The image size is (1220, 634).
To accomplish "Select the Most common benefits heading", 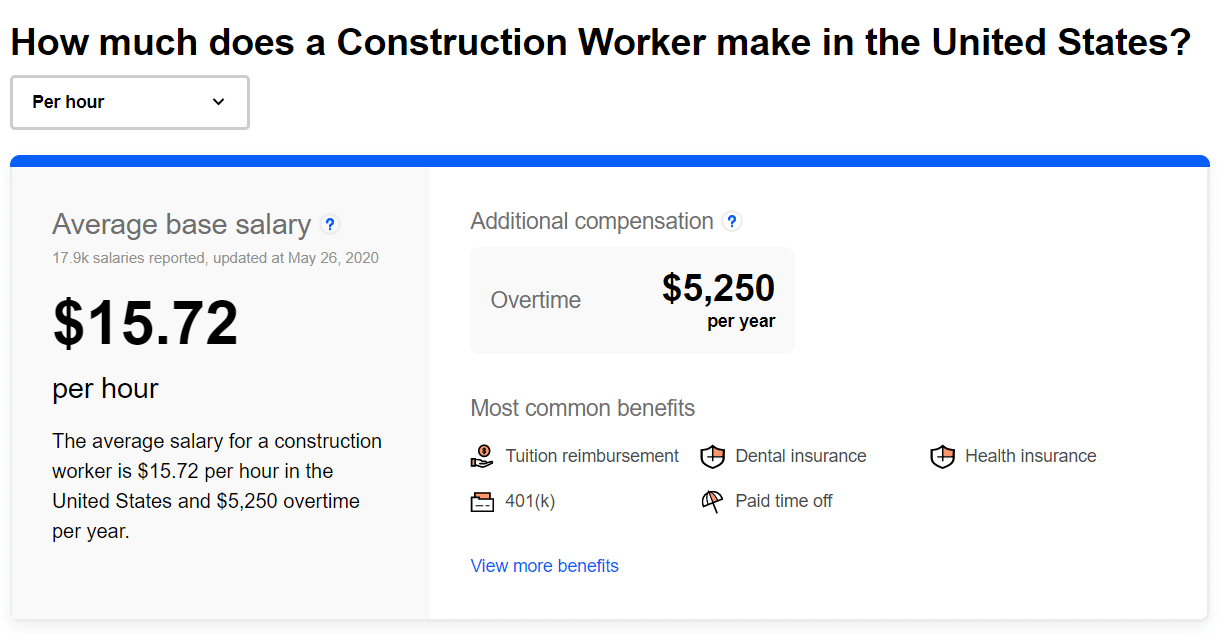I will pos(582,408).
